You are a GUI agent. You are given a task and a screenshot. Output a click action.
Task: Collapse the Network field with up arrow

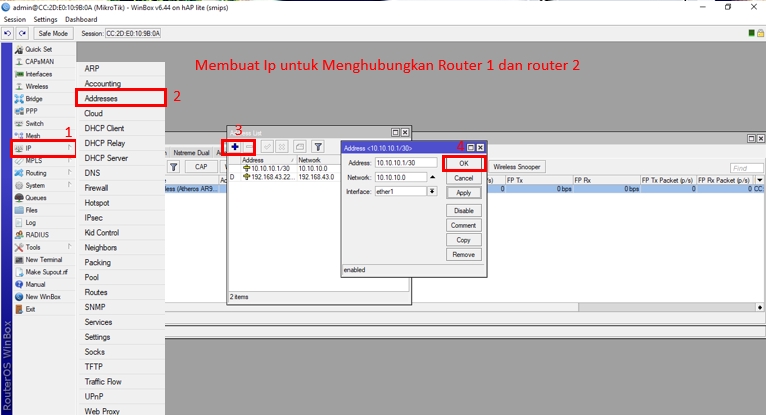(432, 177)
